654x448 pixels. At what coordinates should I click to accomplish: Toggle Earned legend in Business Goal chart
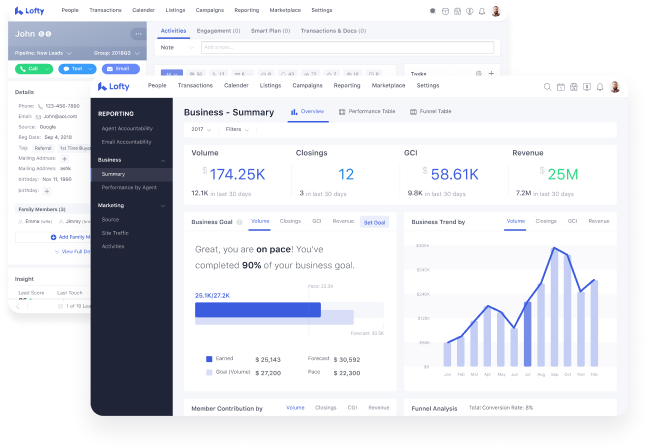coord(209,358)
